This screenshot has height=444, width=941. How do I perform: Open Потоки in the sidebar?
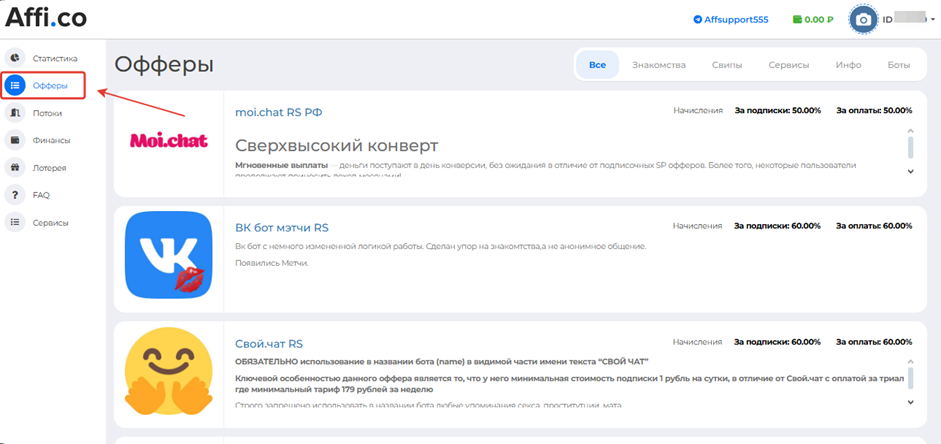[x=47, y=113]
